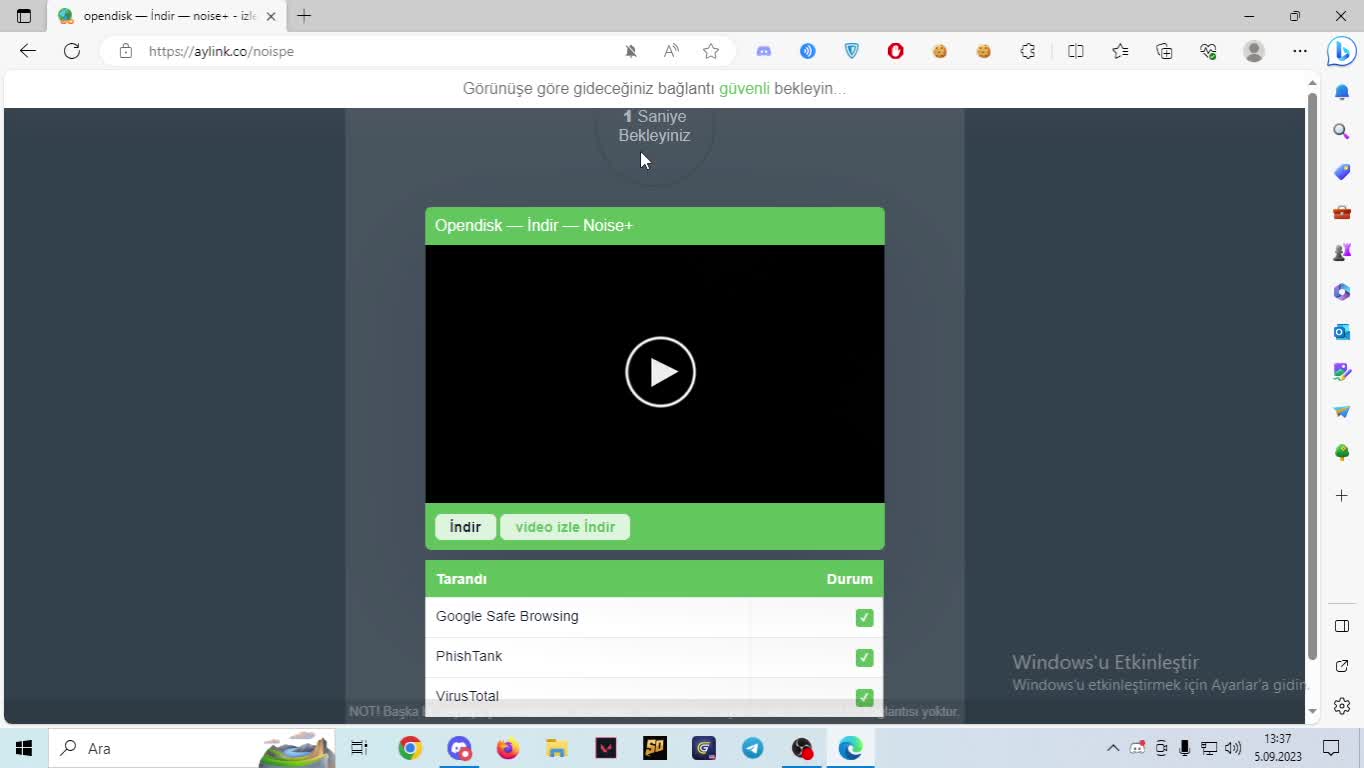The image size is (1364, 768).
Task: Toggle the VirusTotal status checkmark
Action: 864,697
